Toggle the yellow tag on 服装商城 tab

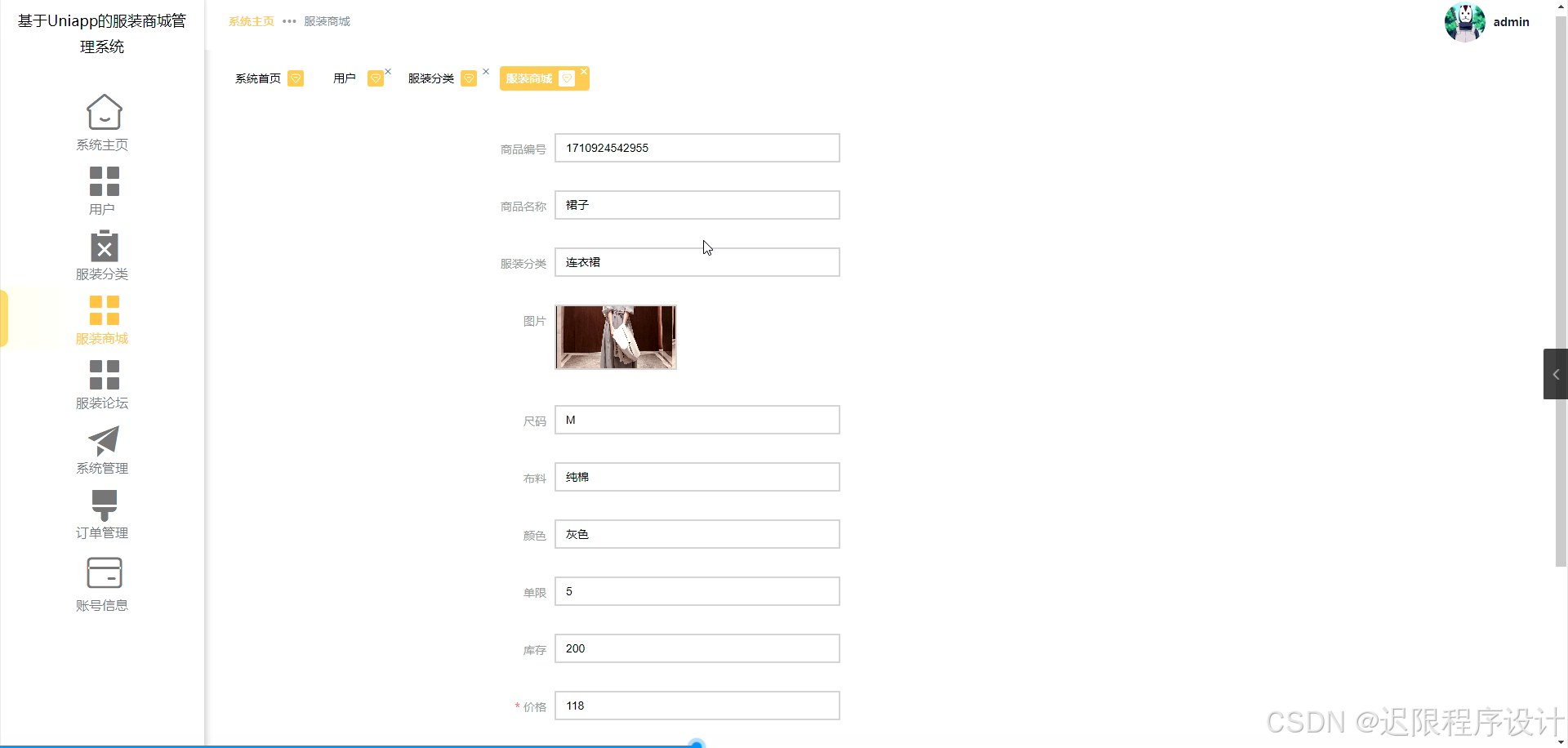[x=566, y=78]
